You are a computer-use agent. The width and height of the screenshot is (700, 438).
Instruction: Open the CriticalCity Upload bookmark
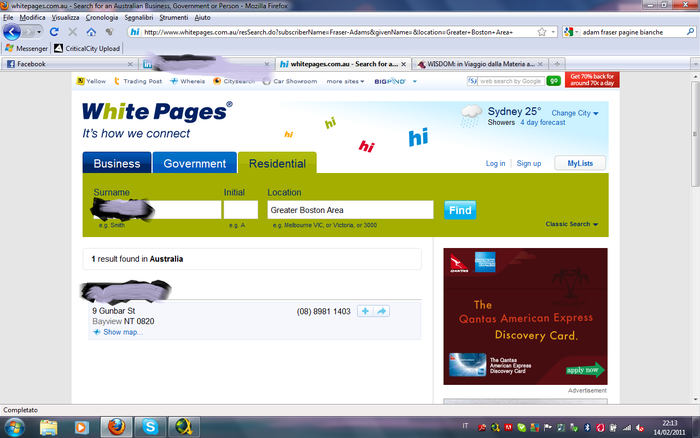(x=87, y=48)
